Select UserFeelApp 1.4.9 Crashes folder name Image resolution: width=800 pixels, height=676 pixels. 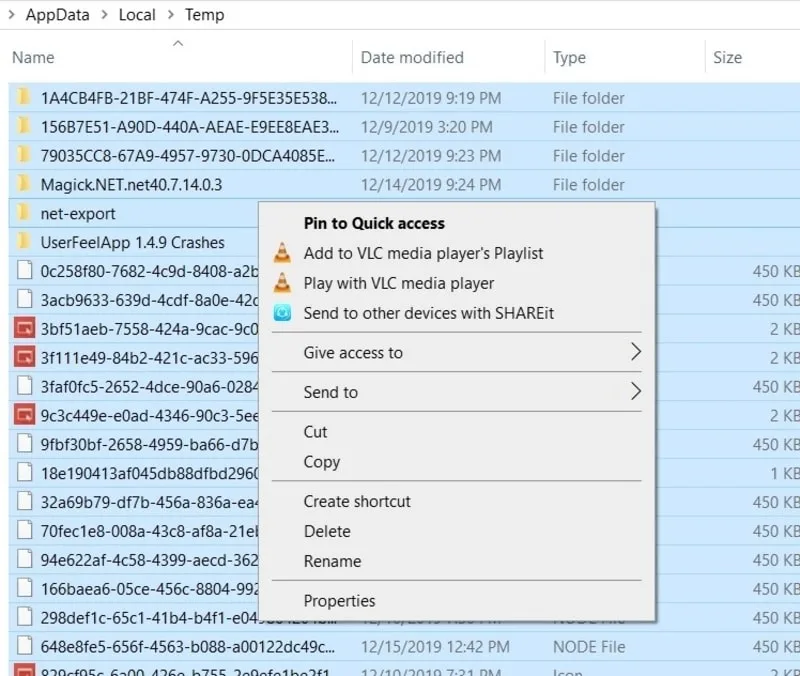pos(133,242)
